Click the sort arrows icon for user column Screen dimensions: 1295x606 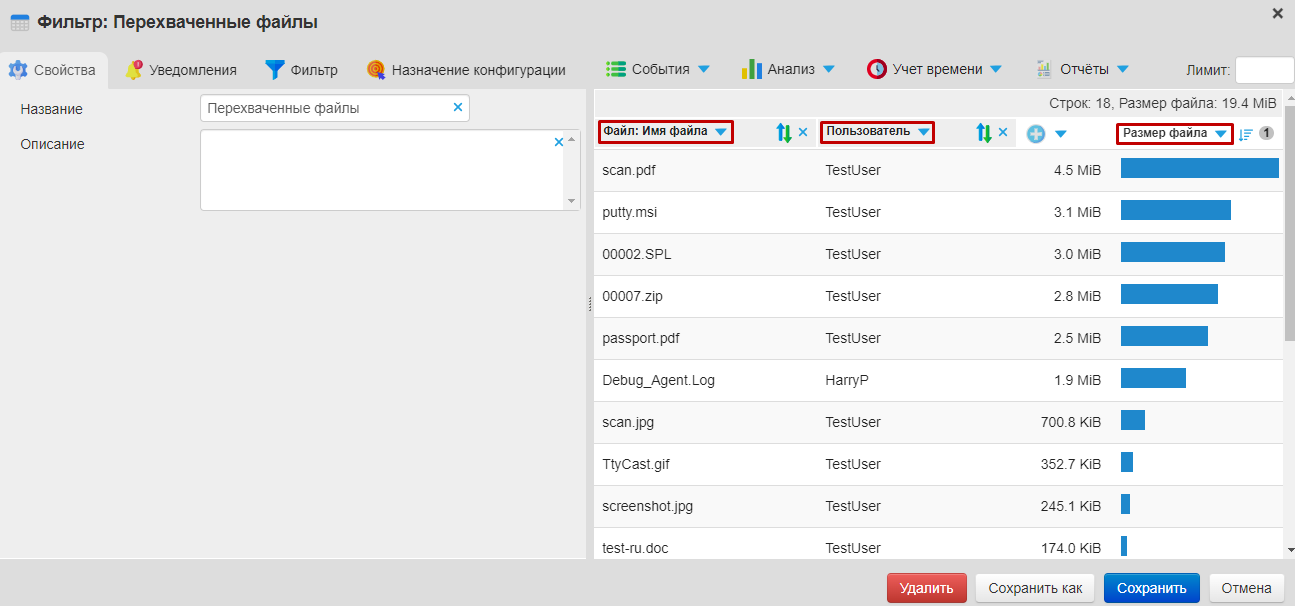[x=984, y=132]
